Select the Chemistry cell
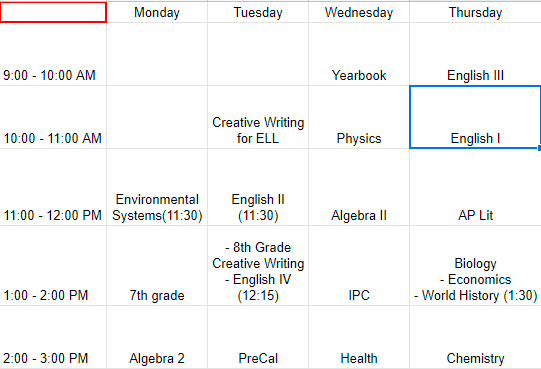Image resolution: width=541 pixels, height=369 pixels. [x=475, y=337]
